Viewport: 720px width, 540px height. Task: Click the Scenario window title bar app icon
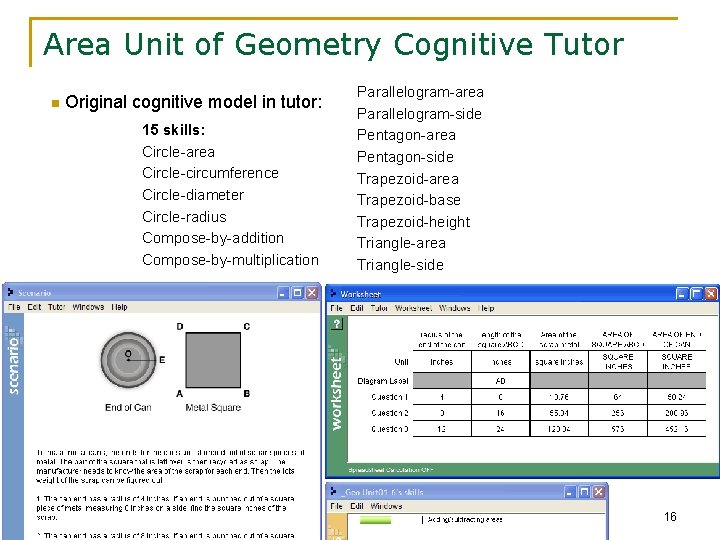pyautogui.click(x=10, y=292)
